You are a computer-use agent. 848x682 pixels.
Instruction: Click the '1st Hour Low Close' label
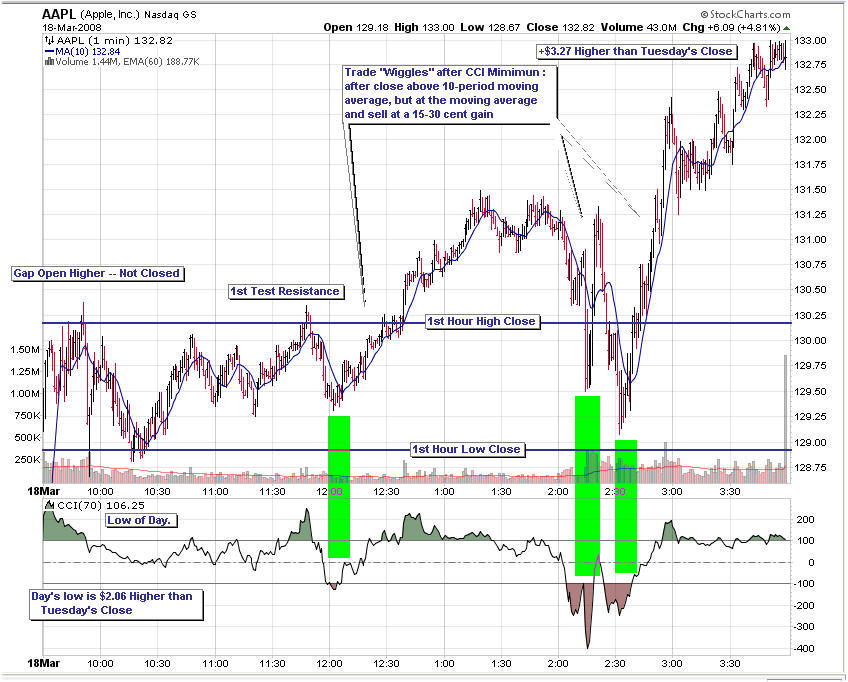pos(467,449)
